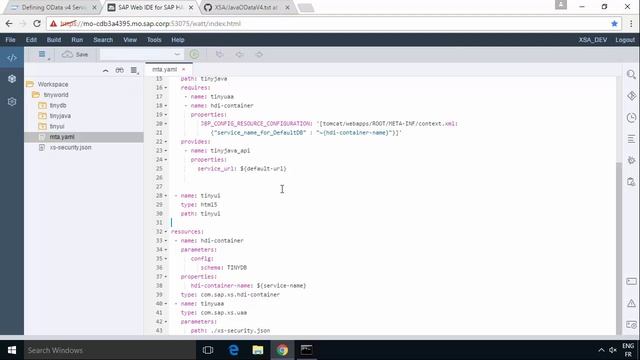640x360 pixels.
Task: Open the console panel icon in right sidebar
Action: [x=631, y=282]
